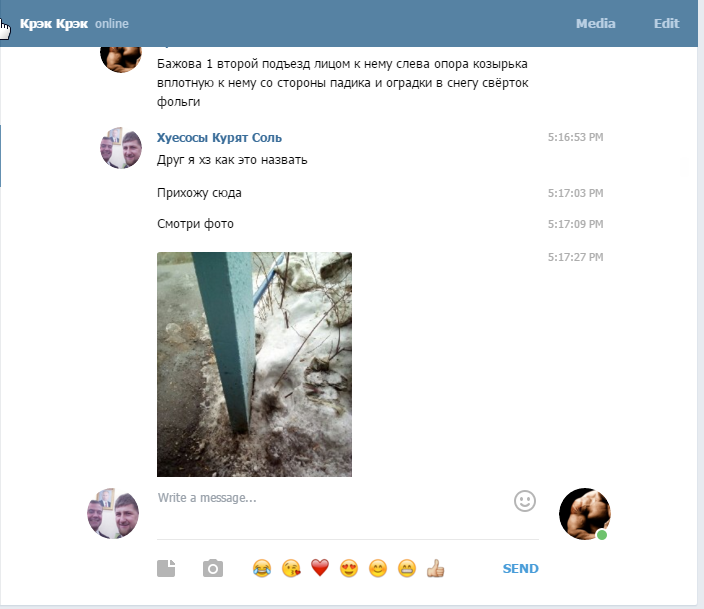Attach a photo with camera icon
The height and width of the screenshot is (609, 704).
pyautogui.click(x=213, y=569)
